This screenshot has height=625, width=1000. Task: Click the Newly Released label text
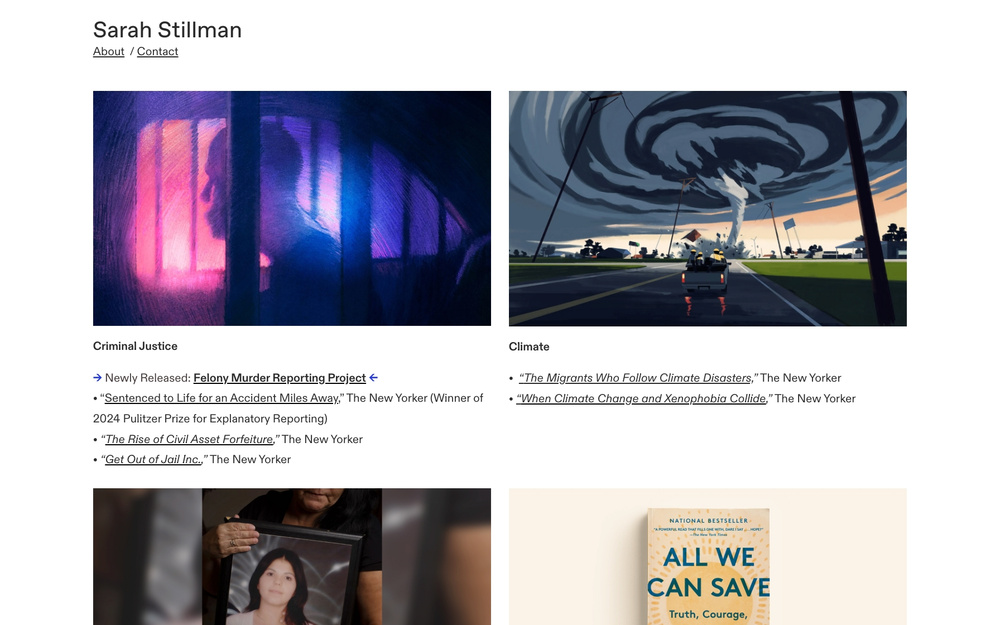click(x=148, y=378)
